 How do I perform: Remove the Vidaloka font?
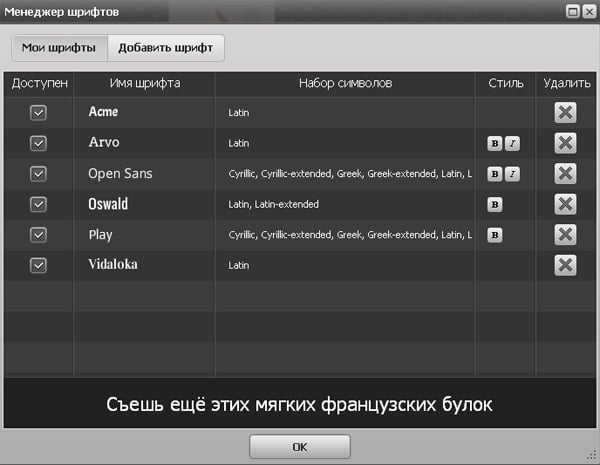point(565,265)
